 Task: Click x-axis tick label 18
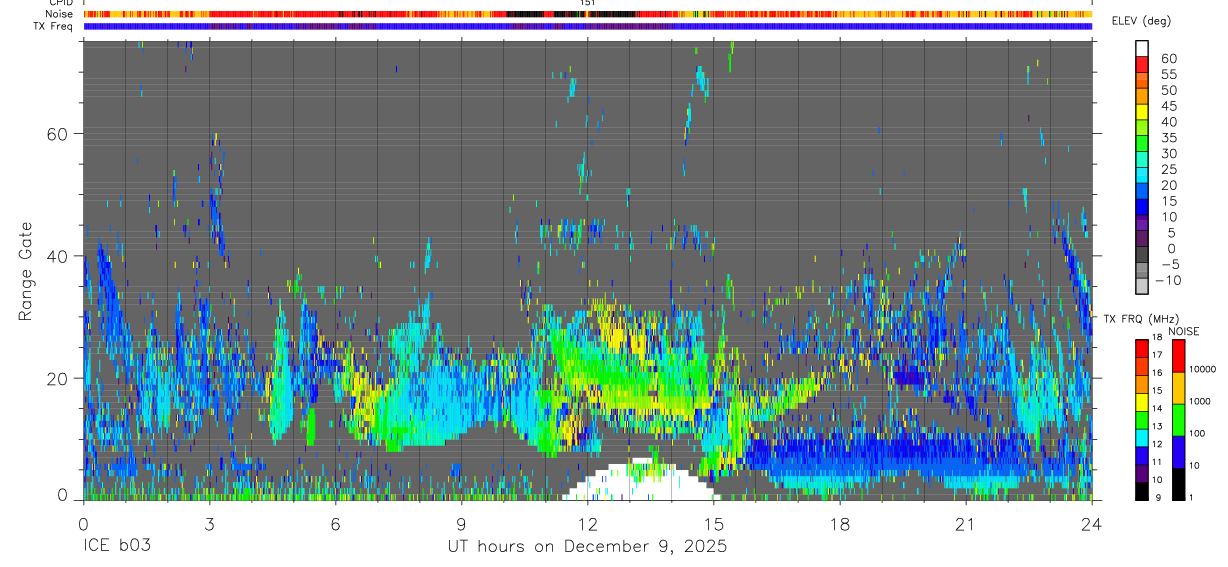pyautogui.click(x=839, y=523)
